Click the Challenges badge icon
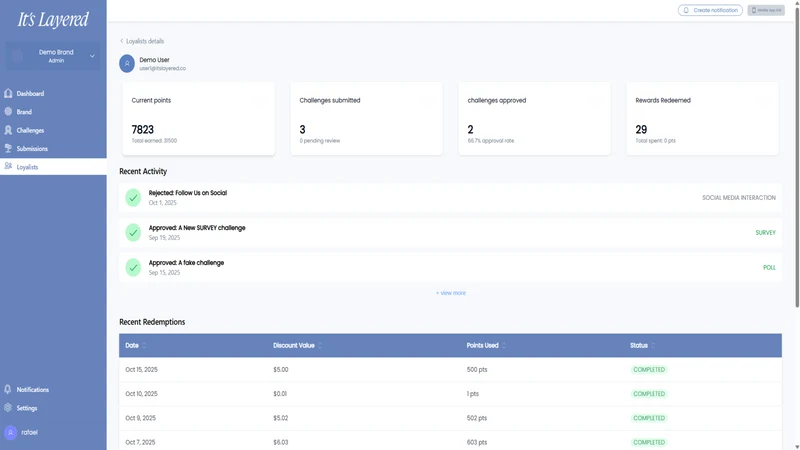This screenshot has height=450, width=800. (x=8, y=130)
